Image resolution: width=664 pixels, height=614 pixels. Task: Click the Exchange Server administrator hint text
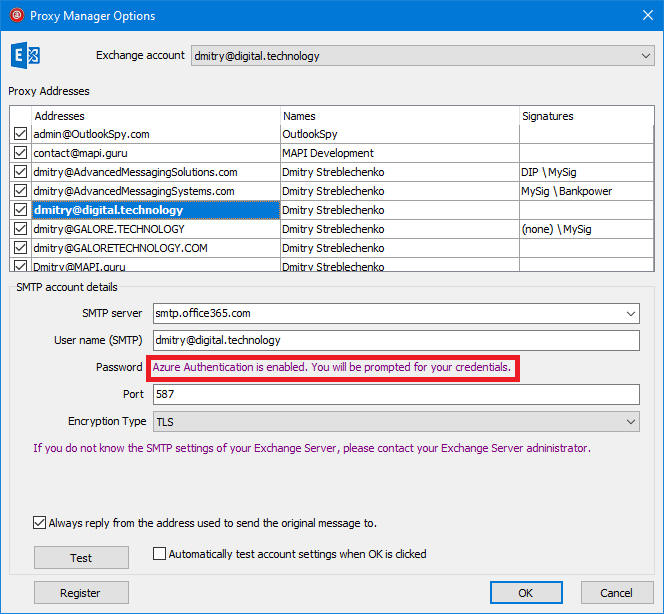click(312, 448)
